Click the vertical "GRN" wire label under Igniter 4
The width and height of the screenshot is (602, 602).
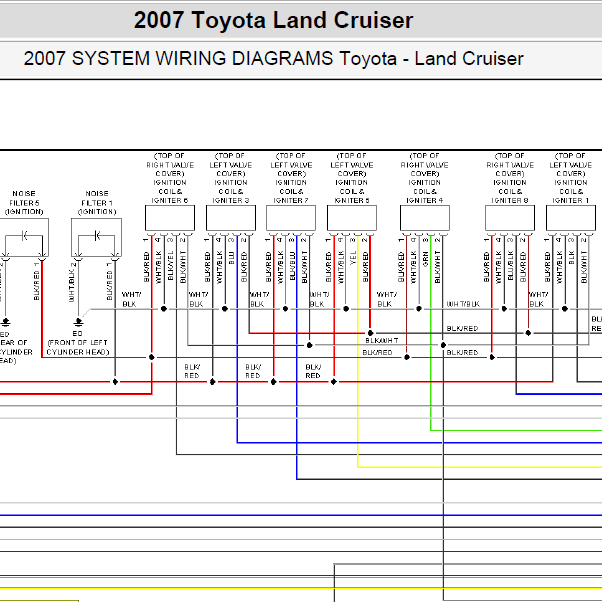(425, 259)
